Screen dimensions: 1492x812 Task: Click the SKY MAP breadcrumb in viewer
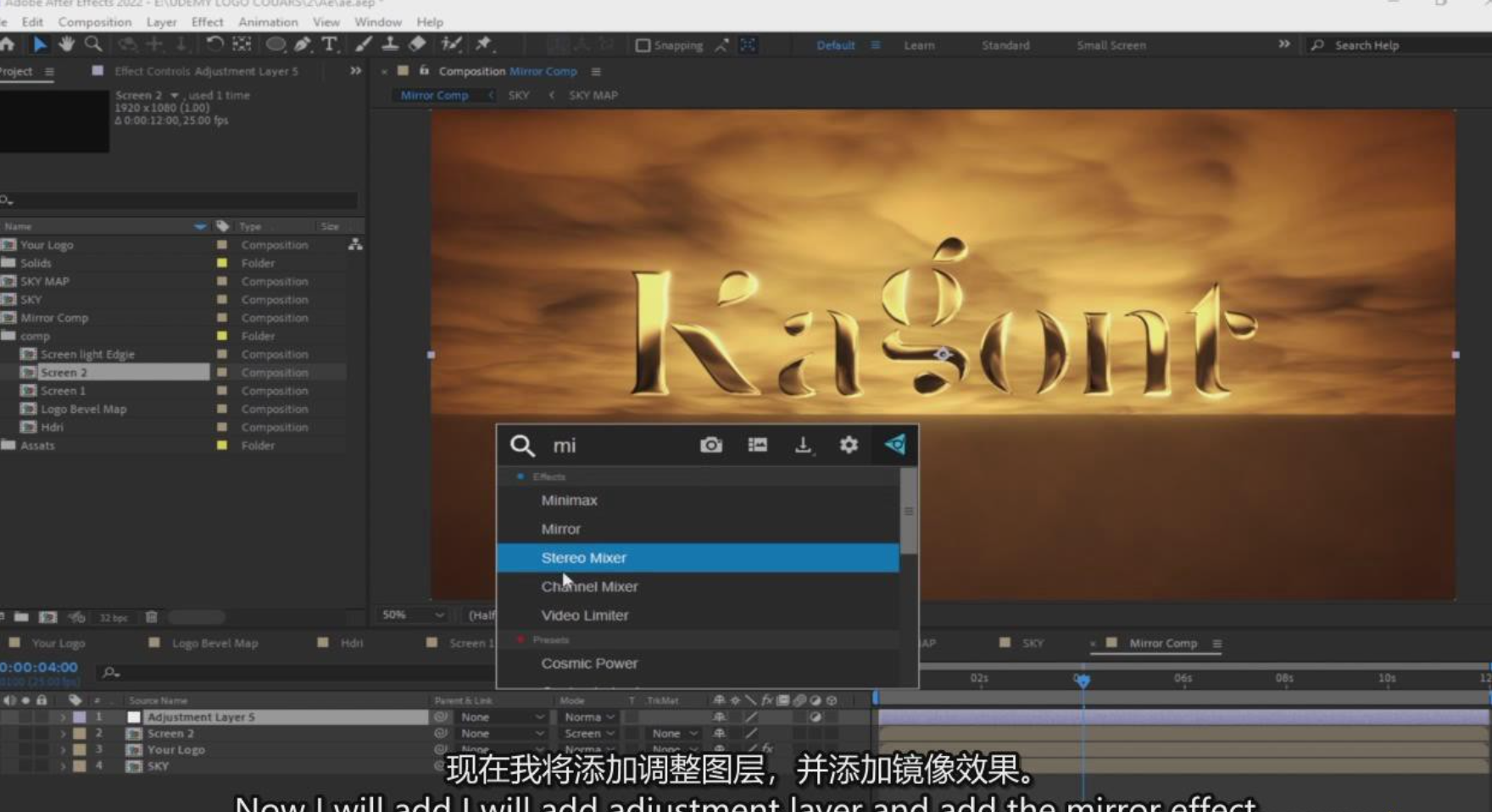tap(593, 96)
